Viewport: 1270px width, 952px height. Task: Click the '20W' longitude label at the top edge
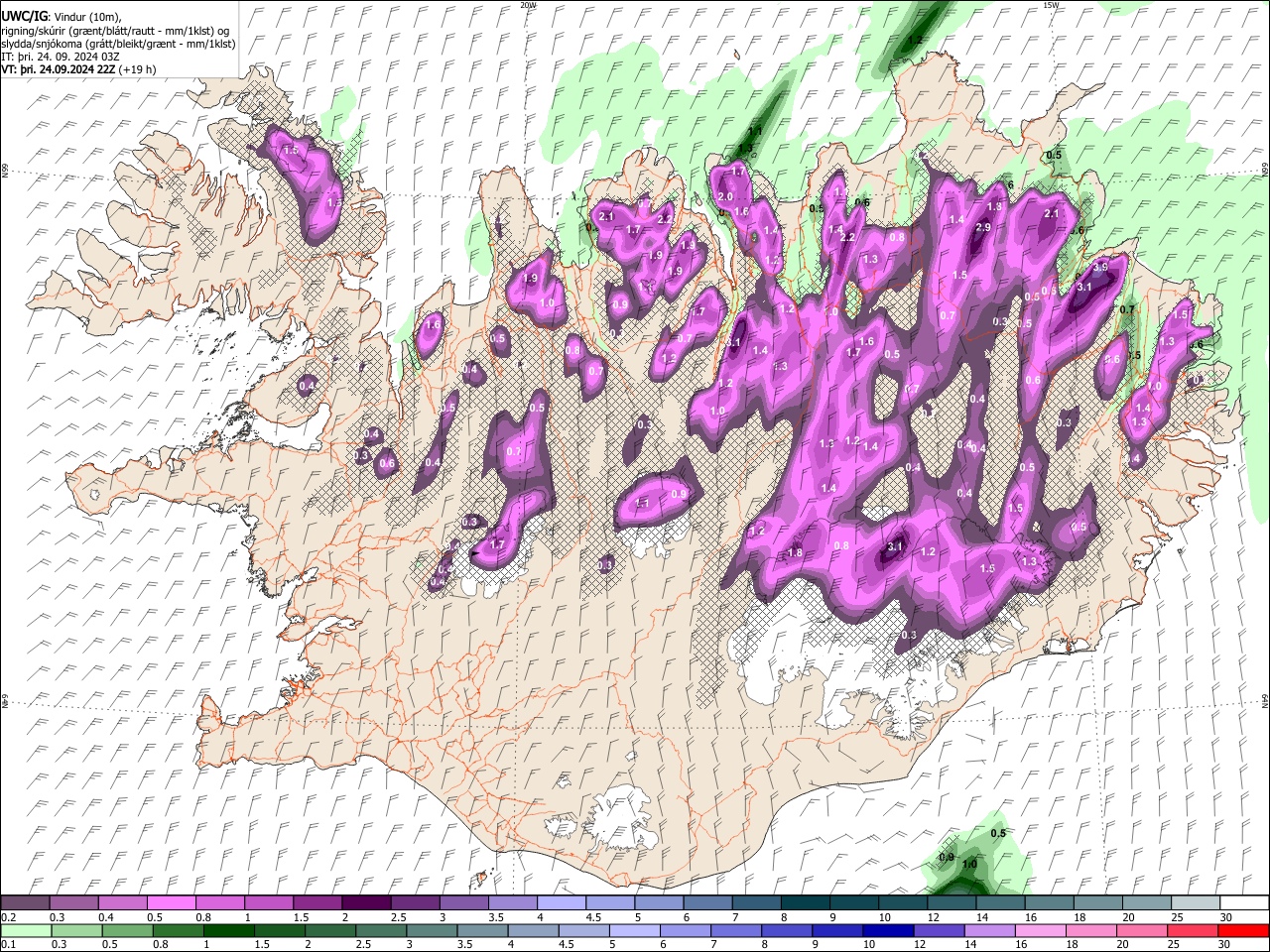tap(528, 5)
